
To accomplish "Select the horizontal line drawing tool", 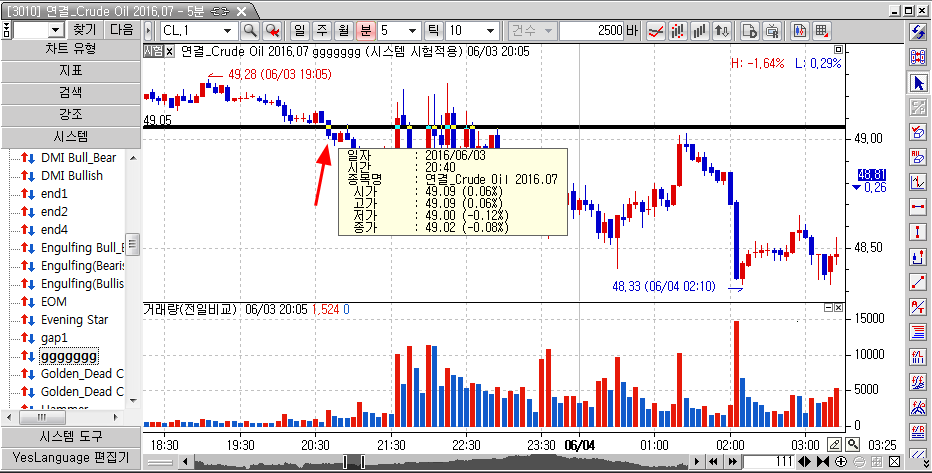I will pos(918,207).
